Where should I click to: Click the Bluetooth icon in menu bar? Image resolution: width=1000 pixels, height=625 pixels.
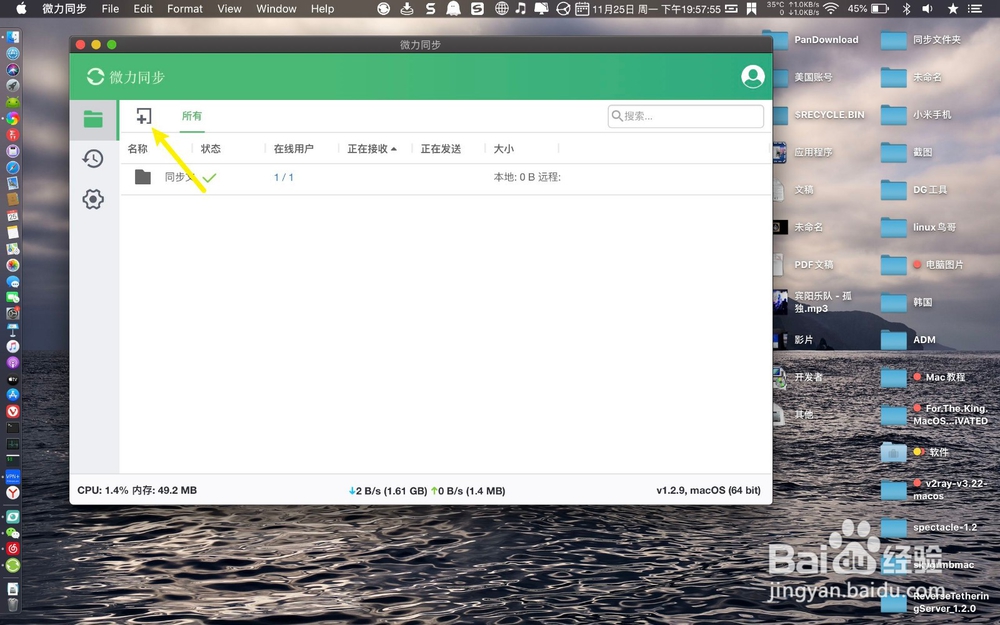click(x=906, y=8)
